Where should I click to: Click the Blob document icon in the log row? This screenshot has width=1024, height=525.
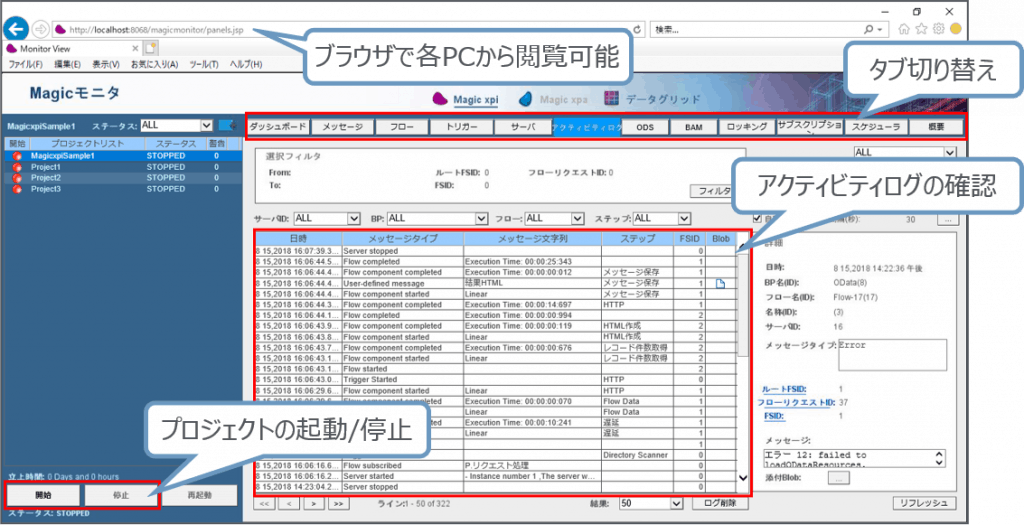719,283
